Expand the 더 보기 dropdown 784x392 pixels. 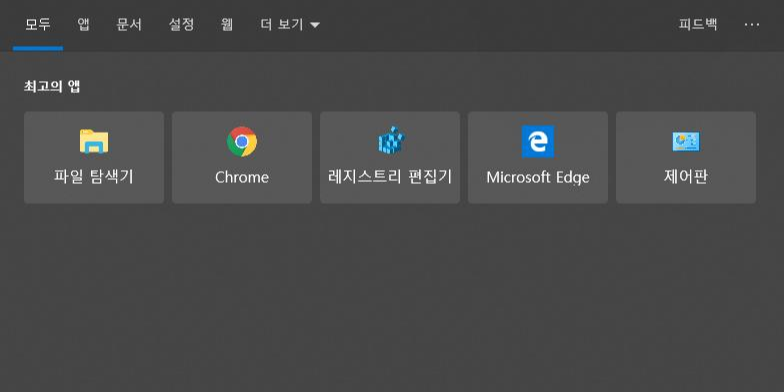tap(290, 24)
